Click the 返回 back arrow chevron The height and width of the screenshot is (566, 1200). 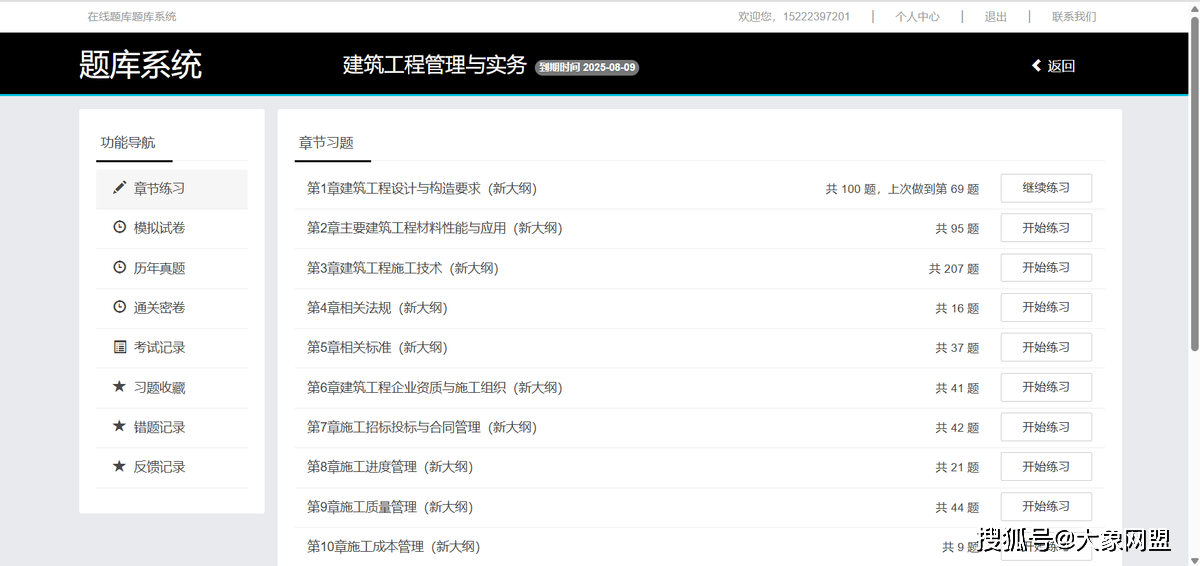pos(1037,66)
